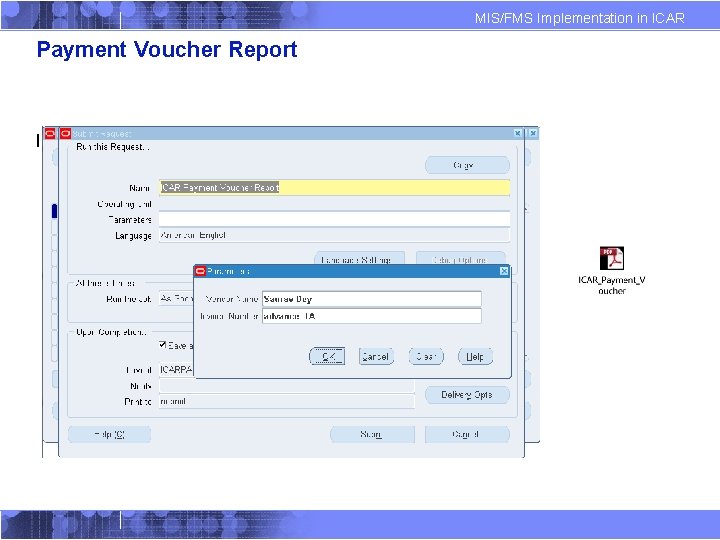Click the Print to field showing noprint
The height and width of the screenshot is (540, 720).
pyautogui.click(x=287, y=402)
